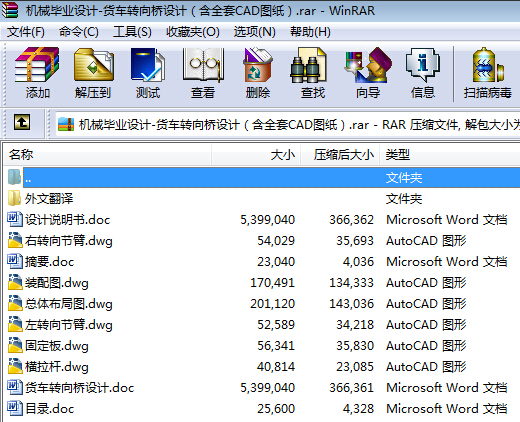
Task: Open the 收藏夹(O) menu
Action: tap(193, 32)
